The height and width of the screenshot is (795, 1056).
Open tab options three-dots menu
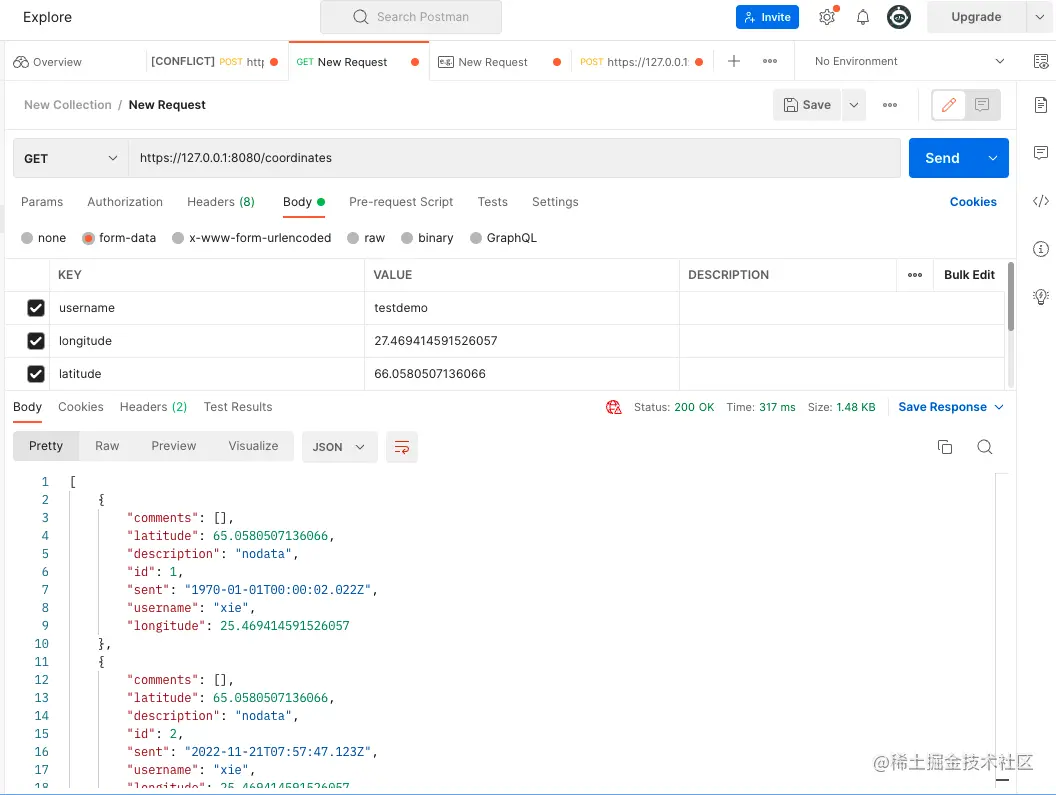[770, 61]
